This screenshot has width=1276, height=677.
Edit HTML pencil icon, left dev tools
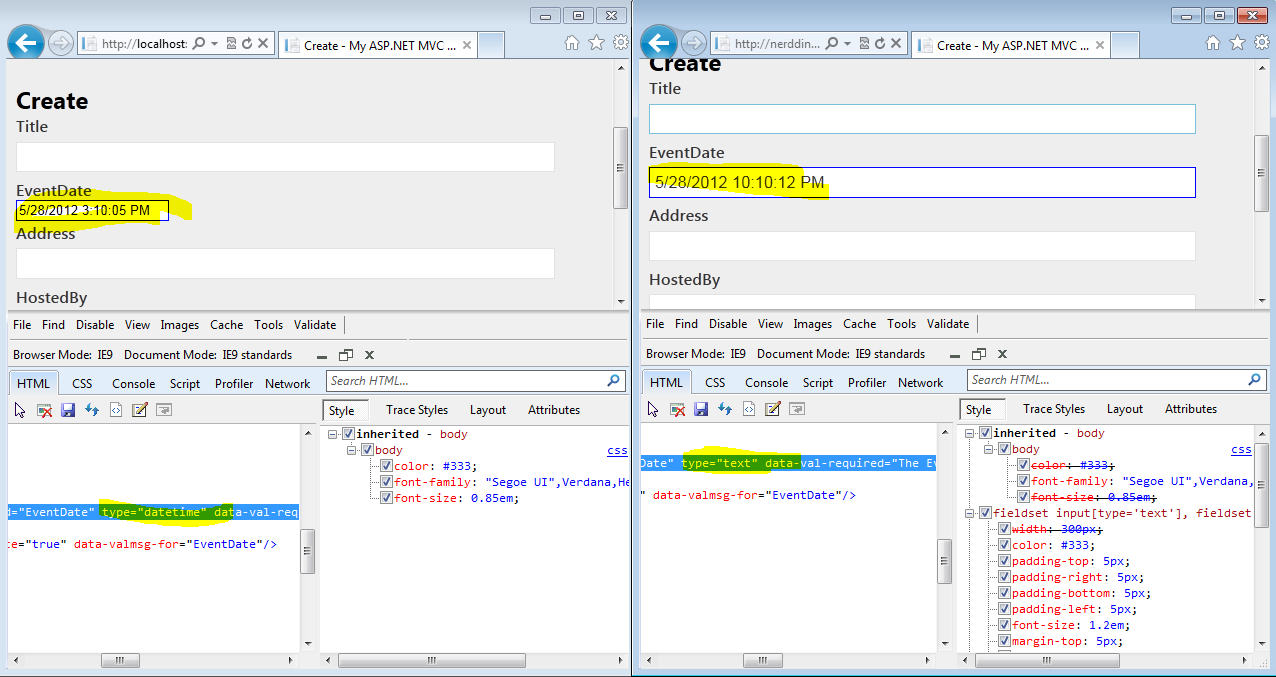[140, 410]
